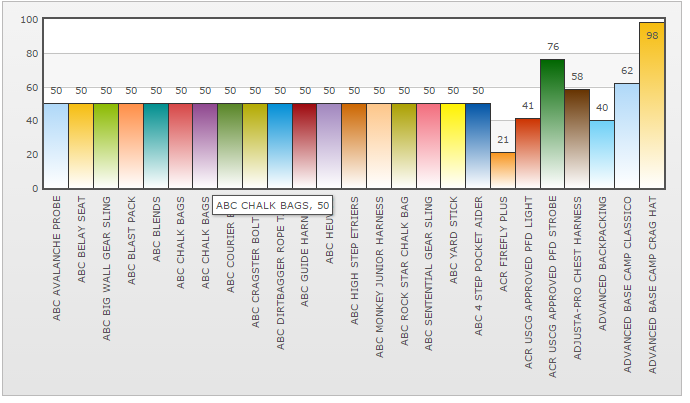Screen dimensions: 690x403
Task: Click the 'ADJUSTA-PRO CHEST HARNESS' axis label
Action: 578,278
